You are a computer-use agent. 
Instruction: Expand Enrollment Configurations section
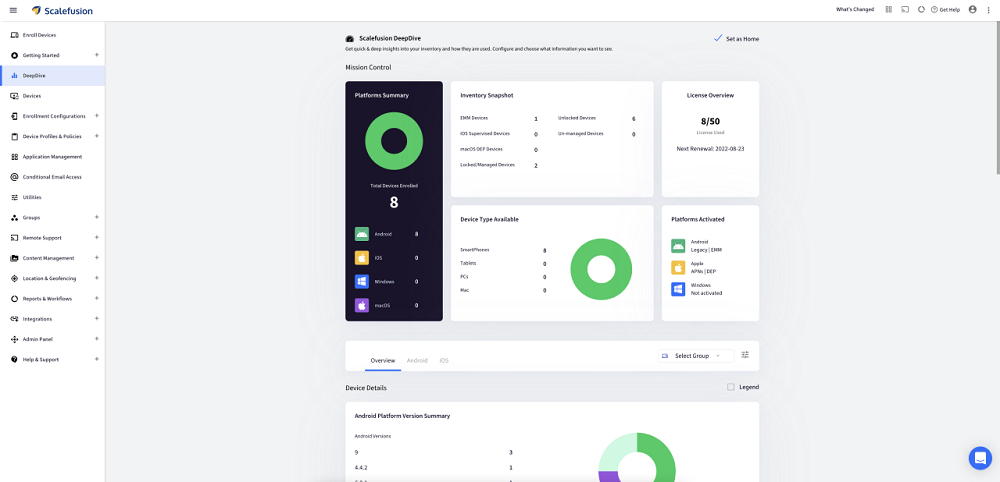(97, 116)
